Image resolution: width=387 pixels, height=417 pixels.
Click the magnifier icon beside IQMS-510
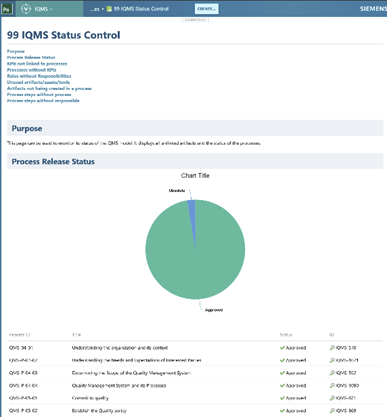(x=332, y=348)
